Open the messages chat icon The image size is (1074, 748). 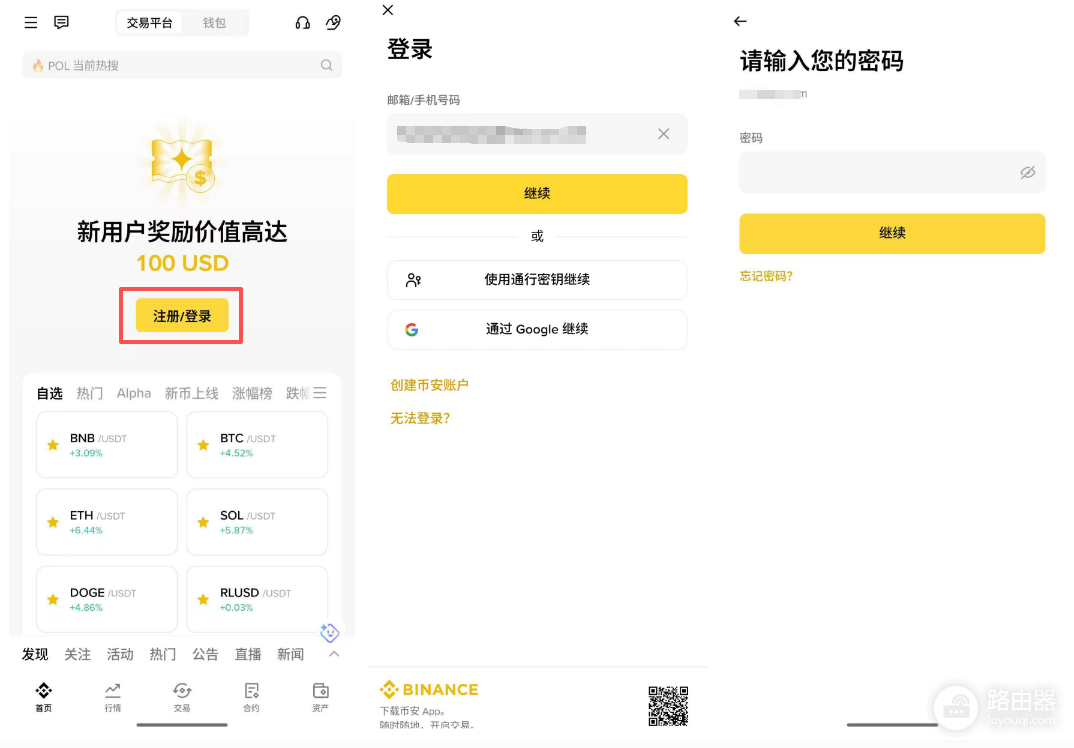(x=62, y=23)
